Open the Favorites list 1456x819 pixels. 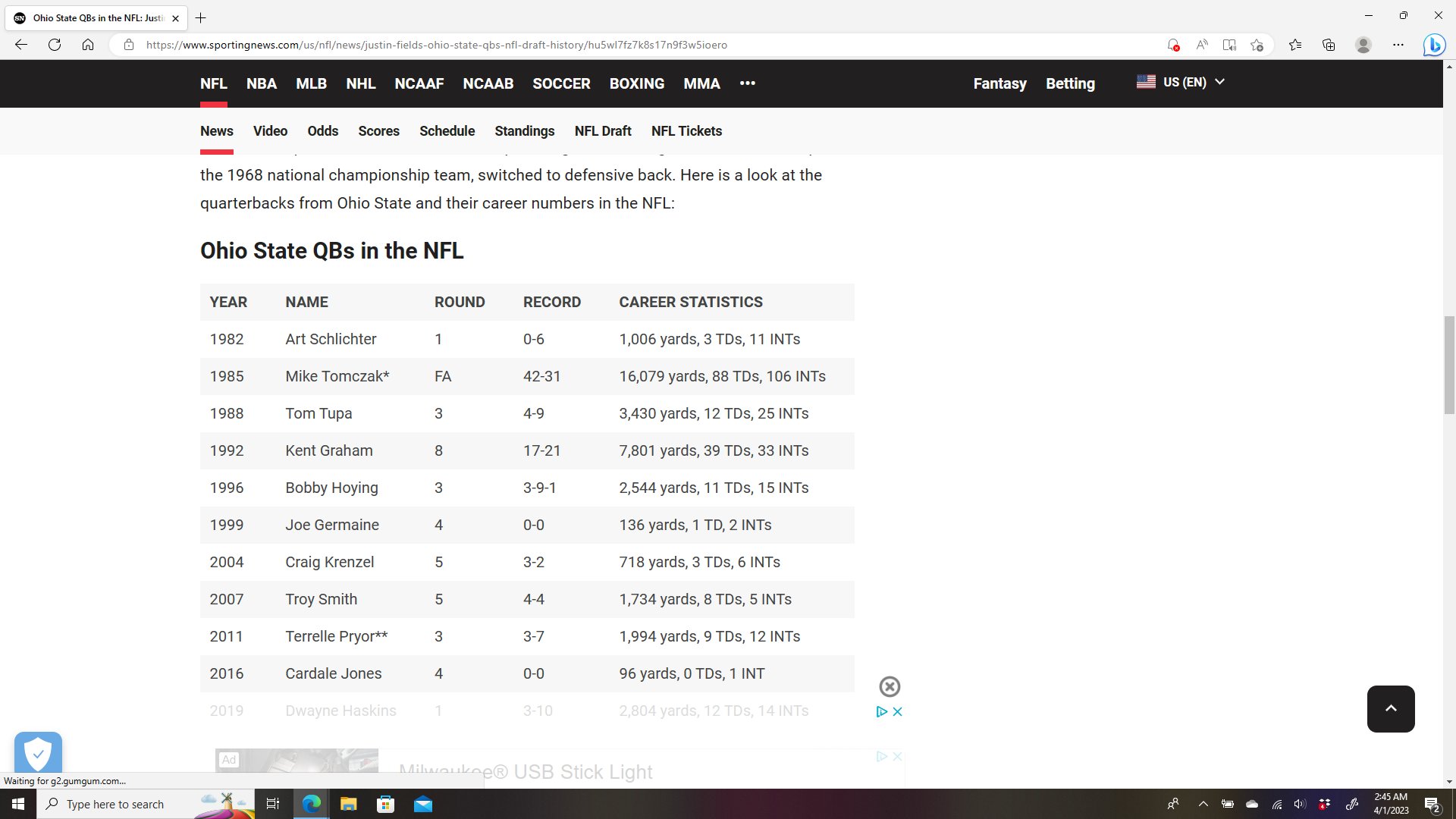click(1295, 45)
